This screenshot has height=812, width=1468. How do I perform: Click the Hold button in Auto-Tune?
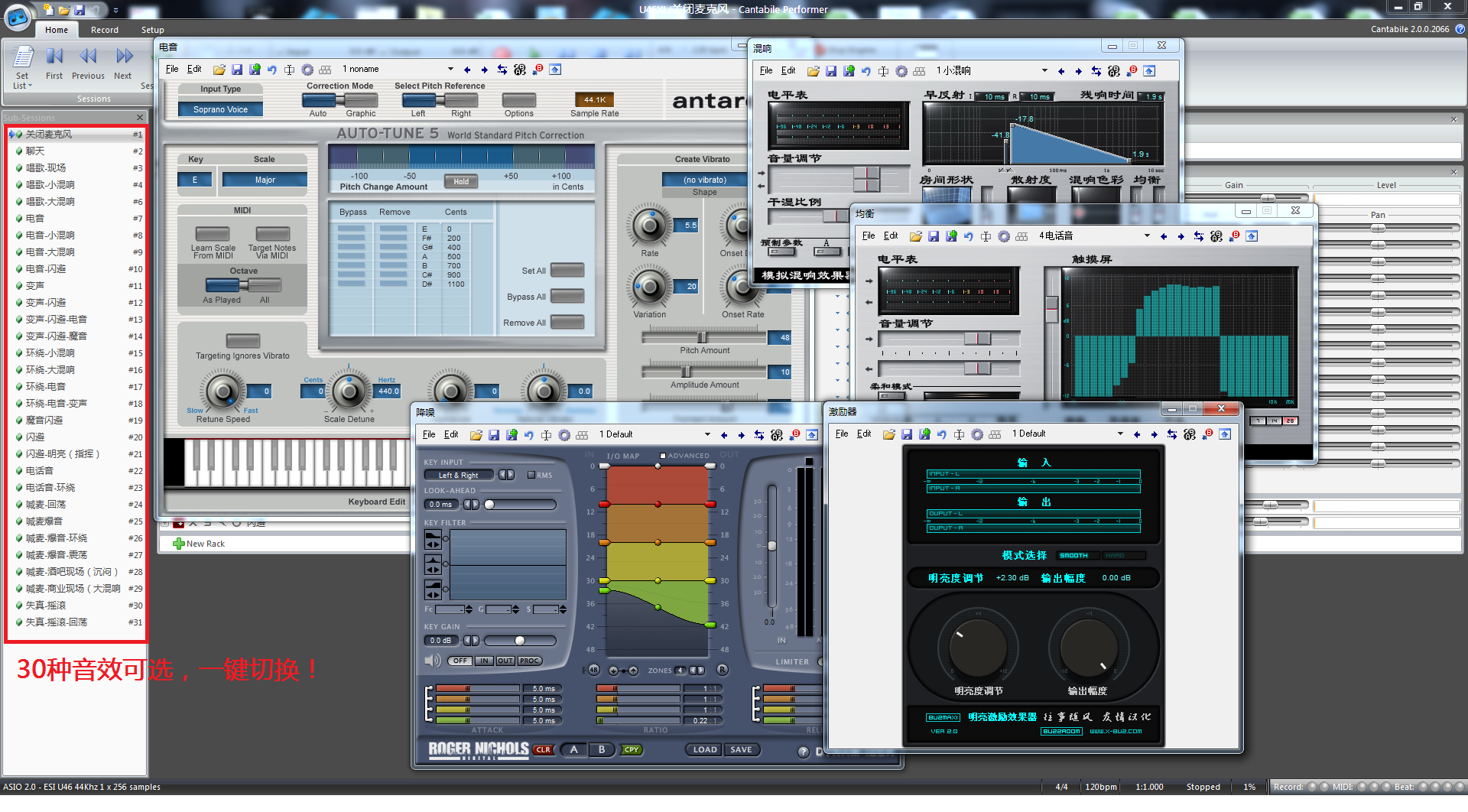pyautogui.click(x=461, y=182)
